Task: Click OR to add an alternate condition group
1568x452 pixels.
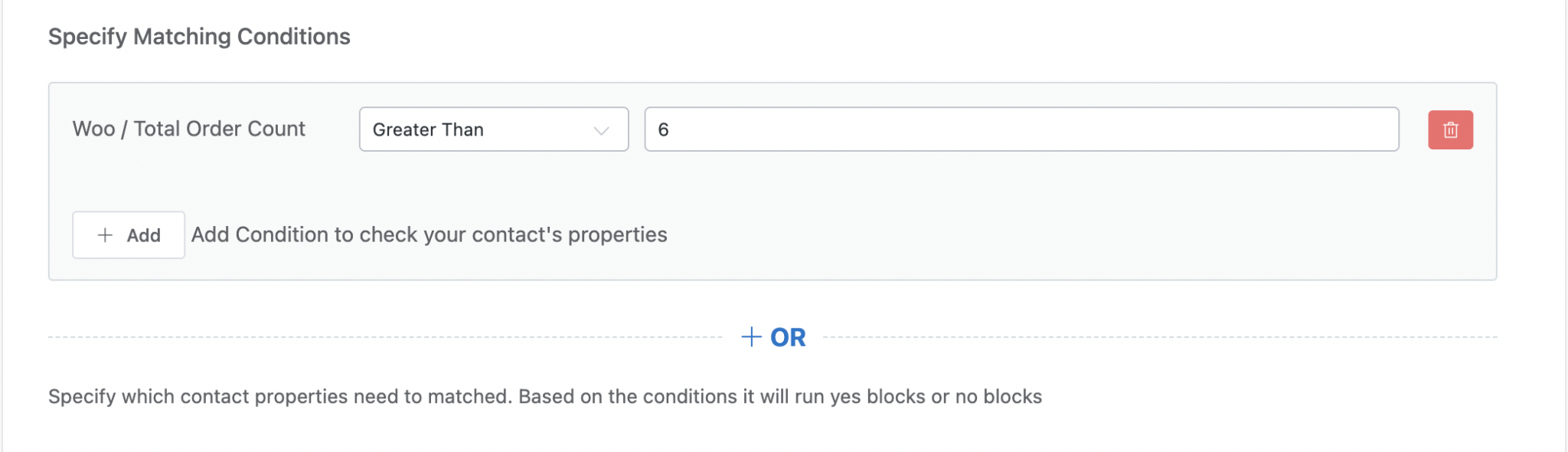Action: [x=789, y=337]
